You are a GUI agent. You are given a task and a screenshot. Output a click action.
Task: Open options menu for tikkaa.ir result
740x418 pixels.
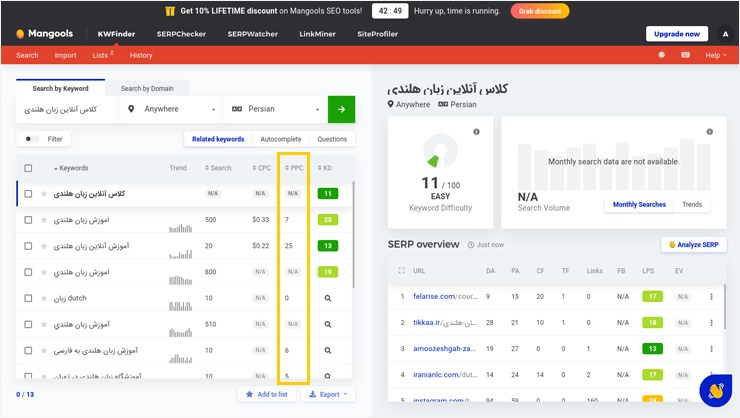711,323
